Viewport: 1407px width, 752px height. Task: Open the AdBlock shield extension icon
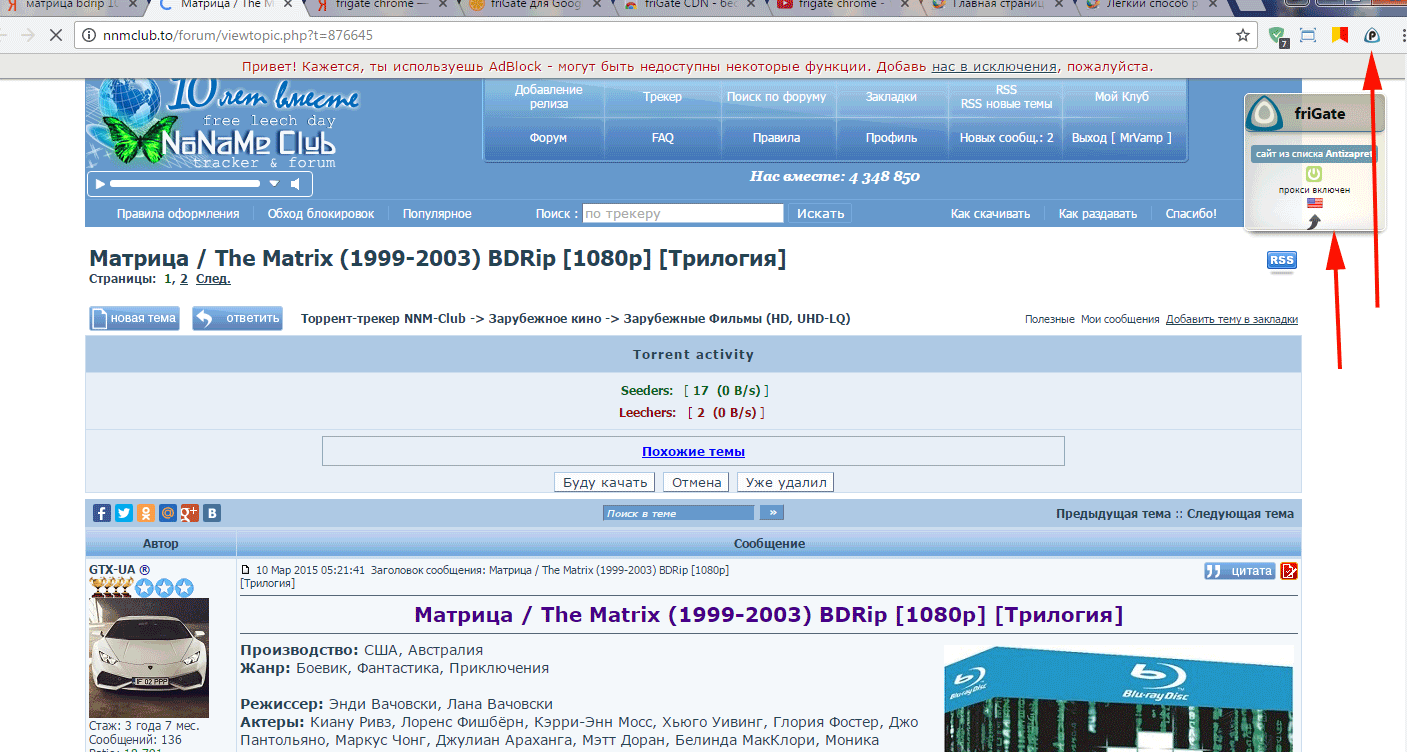1278,36
